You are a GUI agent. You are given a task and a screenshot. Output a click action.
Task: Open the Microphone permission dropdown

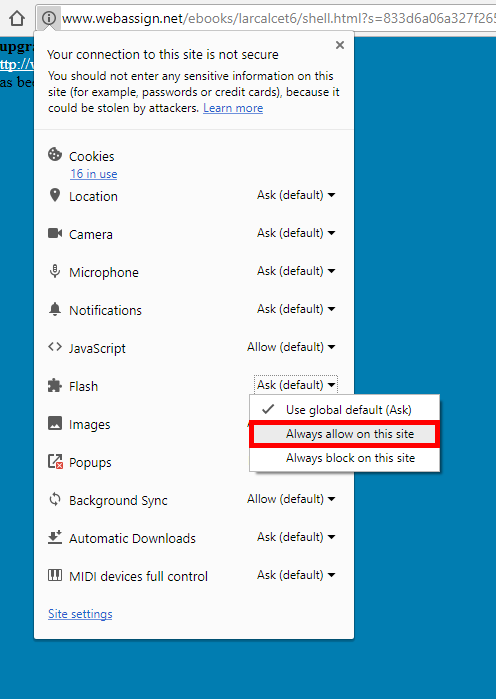coord(296,271)
